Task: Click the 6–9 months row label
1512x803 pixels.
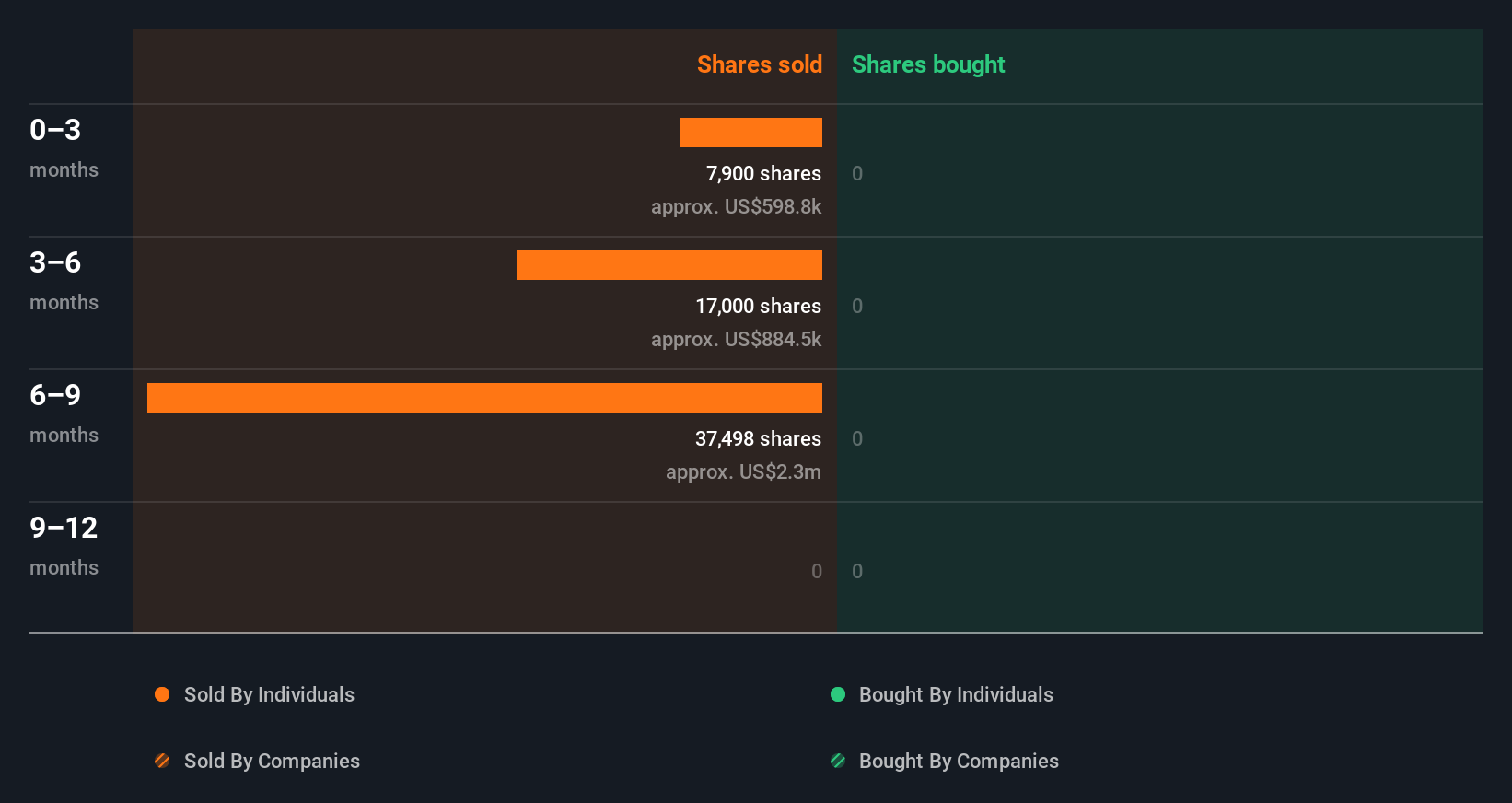Action: tap(64, 413)
